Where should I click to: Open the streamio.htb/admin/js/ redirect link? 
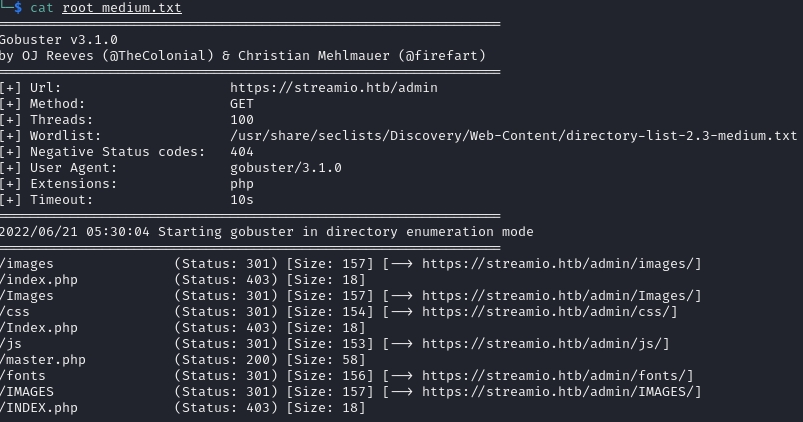[545, 343]
